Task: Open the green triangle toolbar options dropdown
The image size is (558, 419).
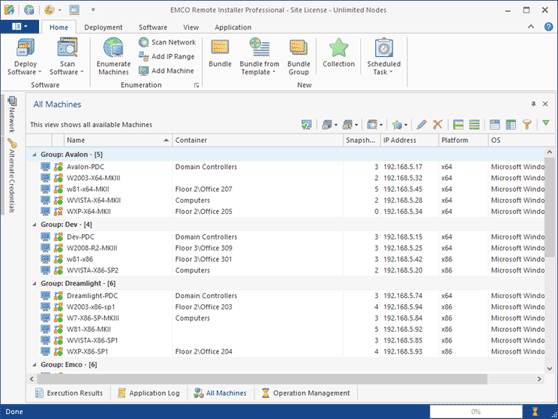Action: pos(546,123)
